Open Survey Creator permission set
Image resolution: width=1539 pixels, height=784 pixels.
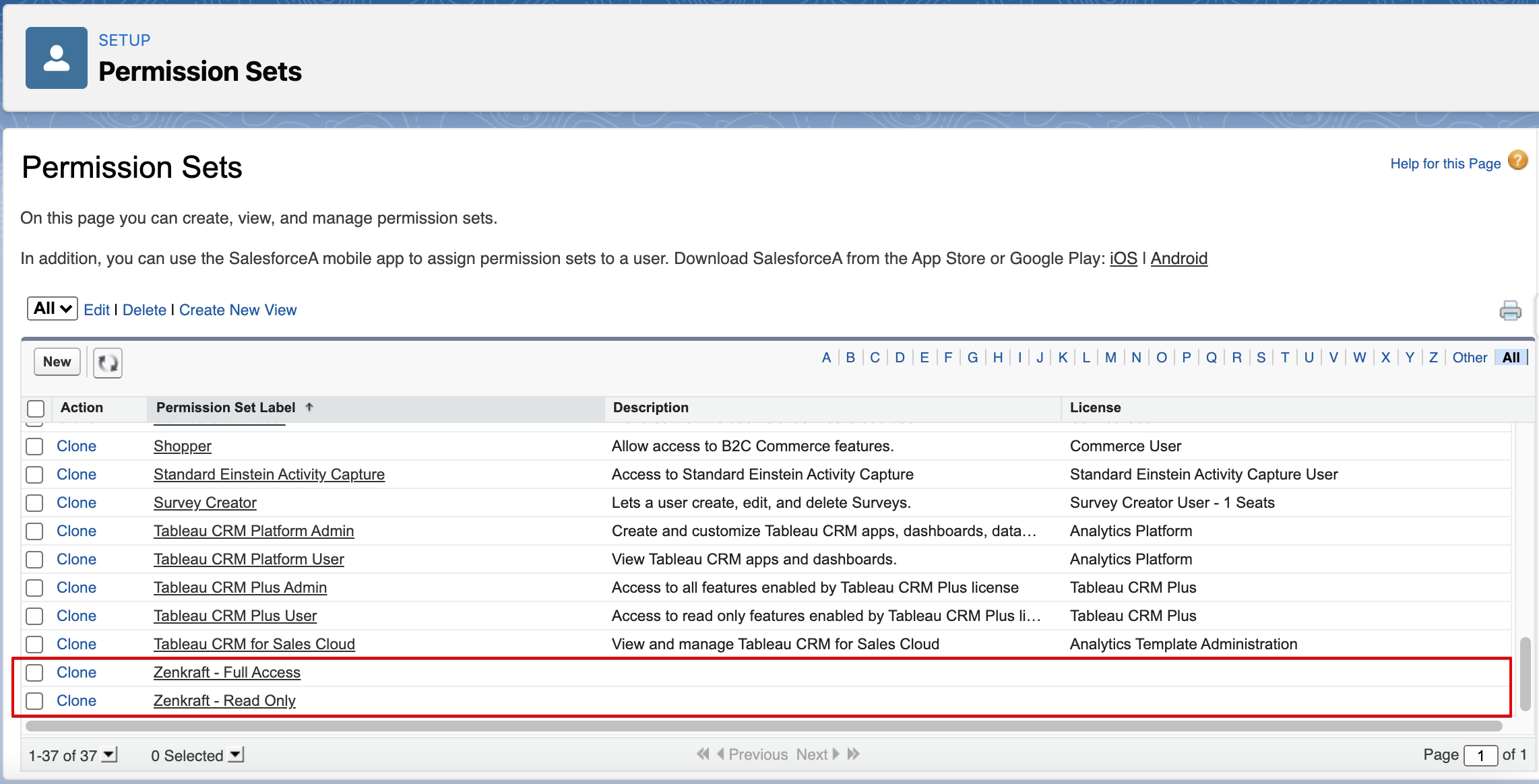[x=205, y=503]
